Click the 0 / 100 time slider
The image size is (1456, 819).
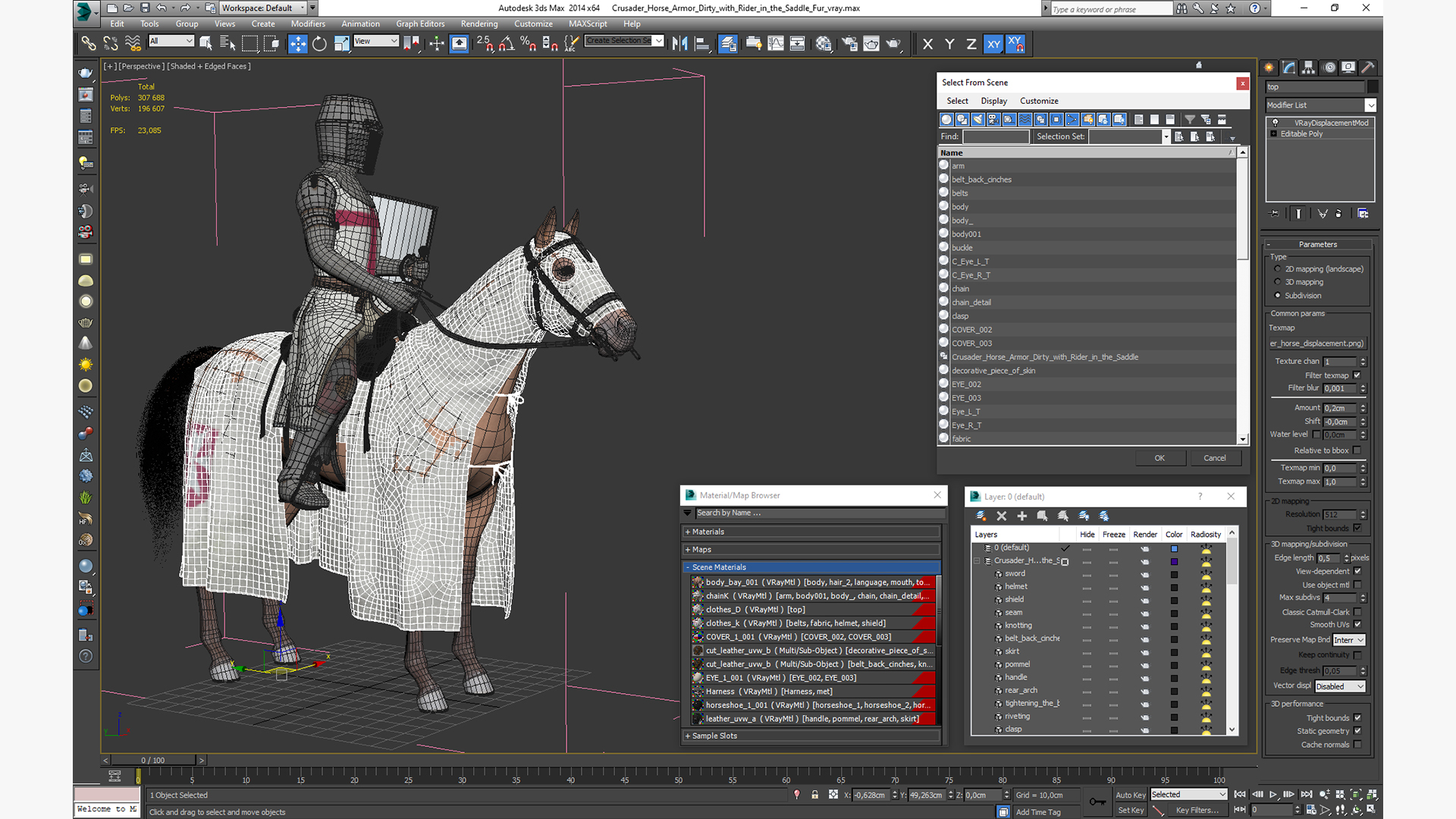(153, 760)
